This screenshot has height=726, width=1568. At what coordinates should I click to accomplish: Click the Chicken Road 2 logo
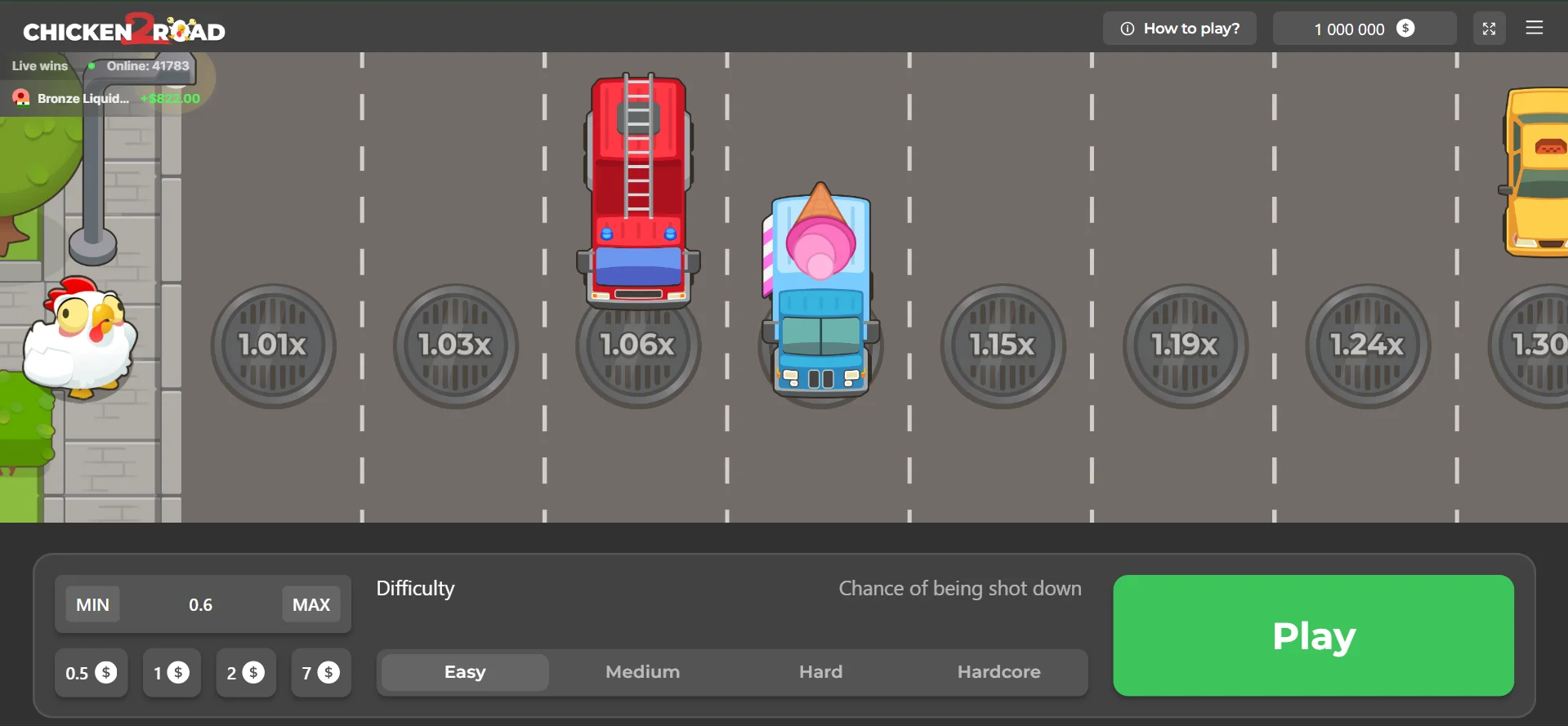click(124, 29)
